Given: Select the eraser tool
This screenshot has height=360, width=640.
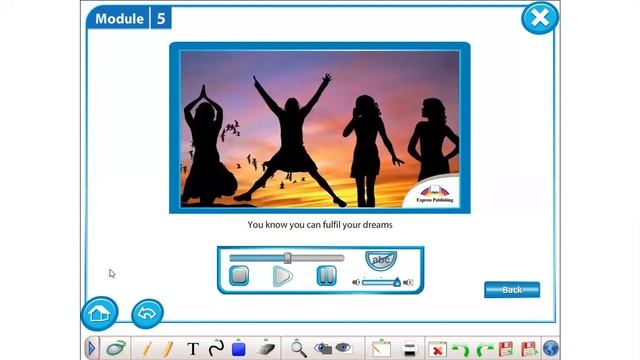Looking at the screenshot, I should [x=266, y=348].
